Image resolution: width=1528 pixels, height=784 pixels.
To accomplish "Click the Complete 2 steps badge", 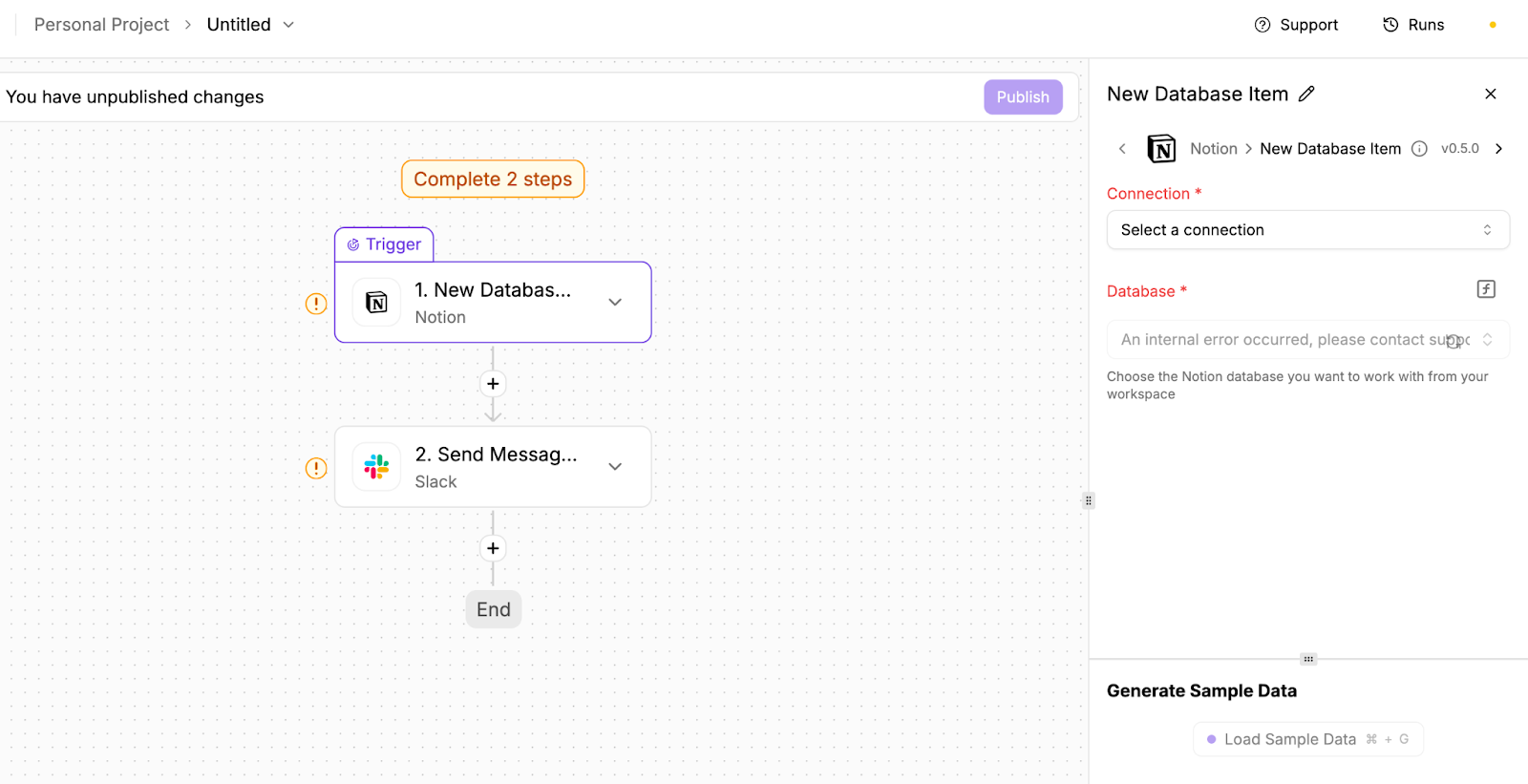I will tap(493, 179).
